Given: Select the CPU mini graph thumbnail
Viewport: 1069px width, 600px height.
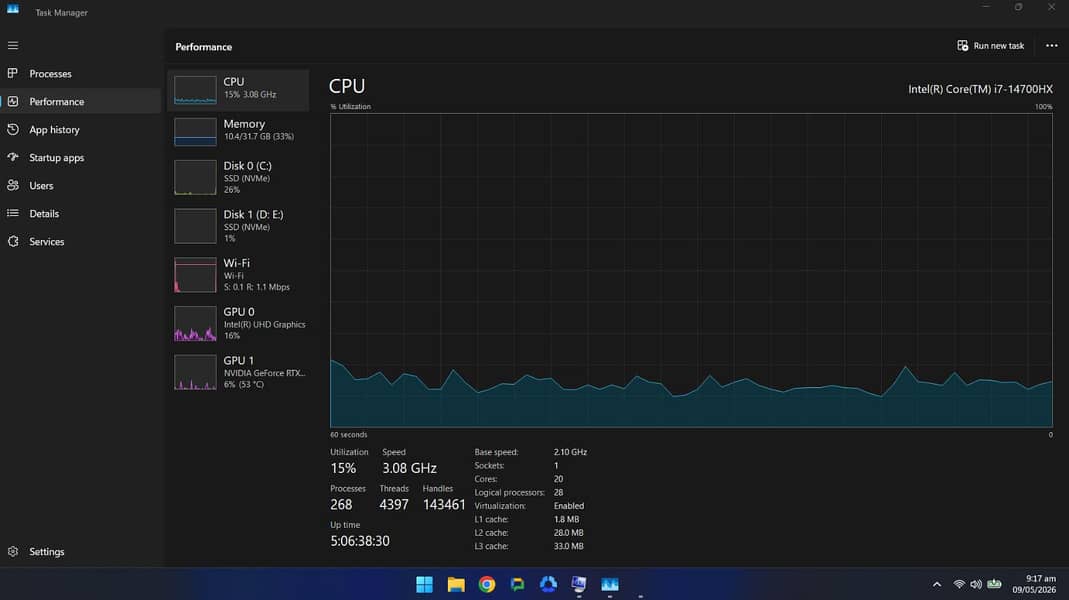Looking at the screenshot, I should coord(195,90).
